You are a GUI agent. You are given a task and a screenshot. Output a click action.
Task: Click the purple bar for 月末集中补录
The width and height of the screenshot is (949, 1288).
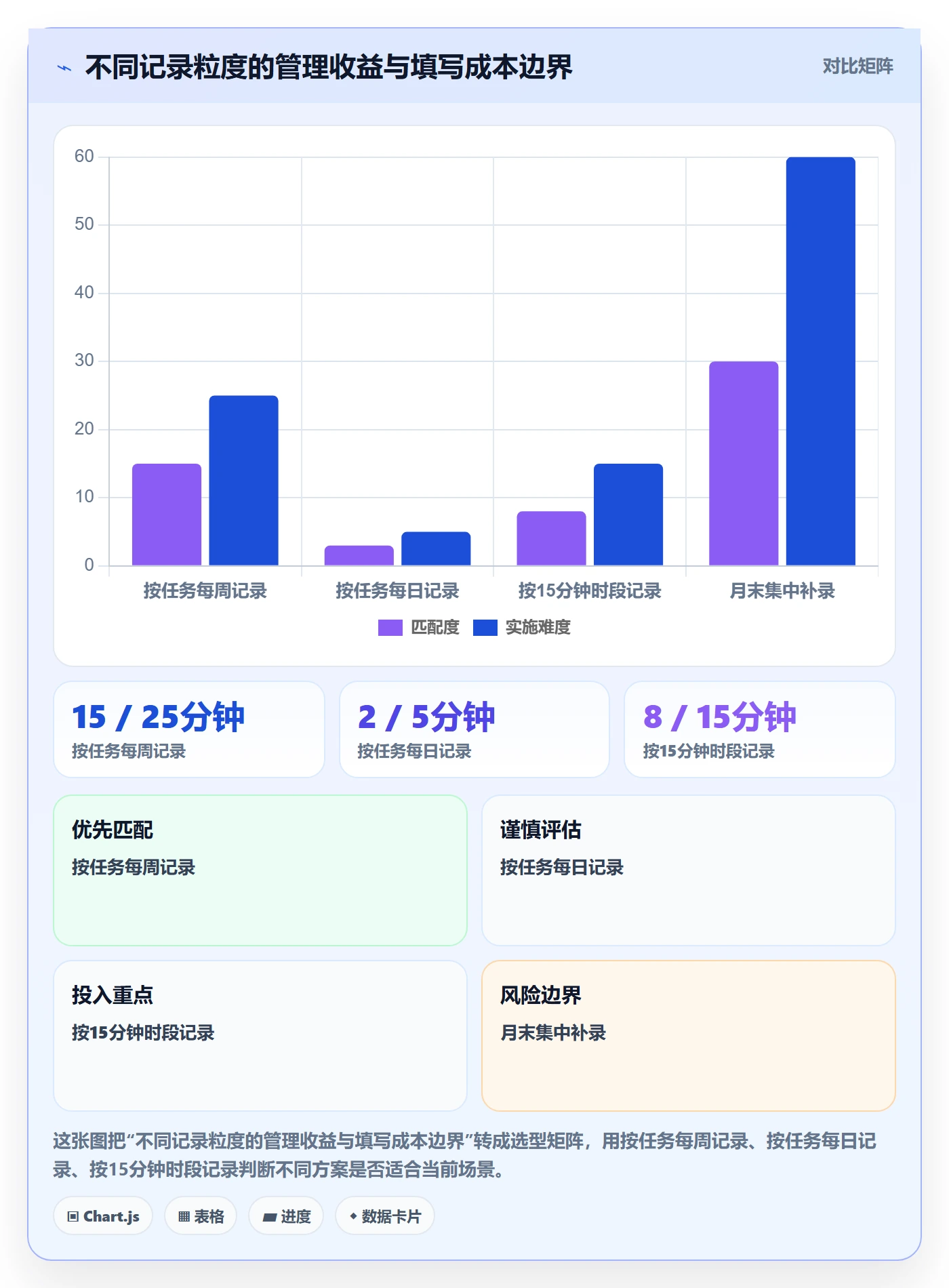point(744,463)
